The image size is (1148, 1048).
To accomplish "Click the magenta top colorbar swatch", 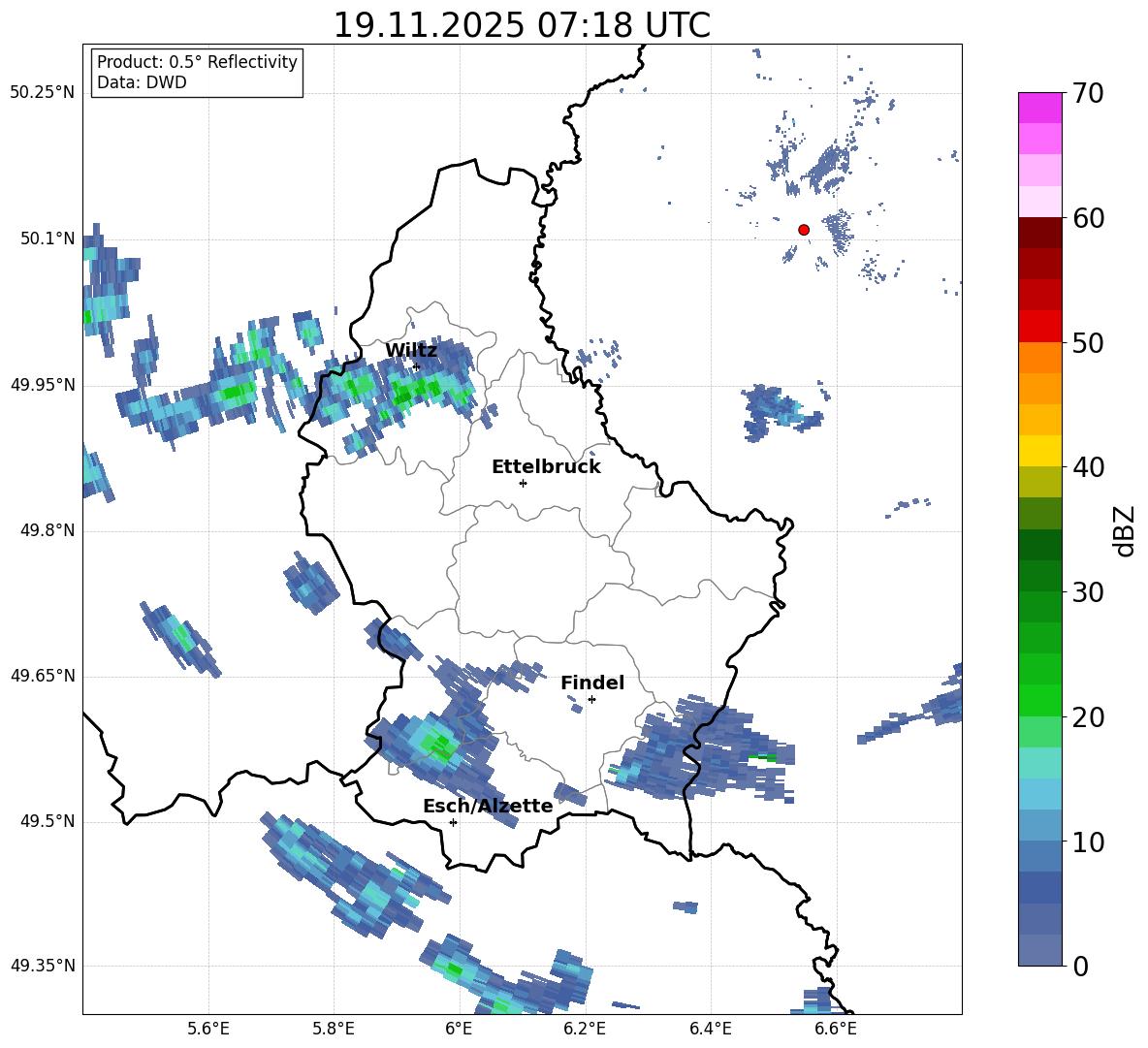I will pos(1039,108).
